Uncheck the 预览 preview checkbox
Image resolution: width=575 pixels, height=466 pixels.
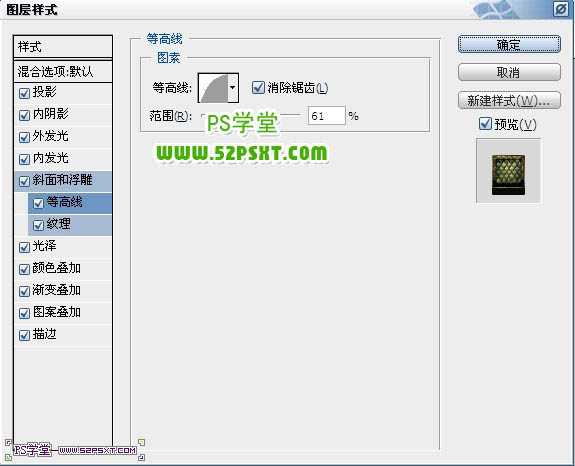485,124
